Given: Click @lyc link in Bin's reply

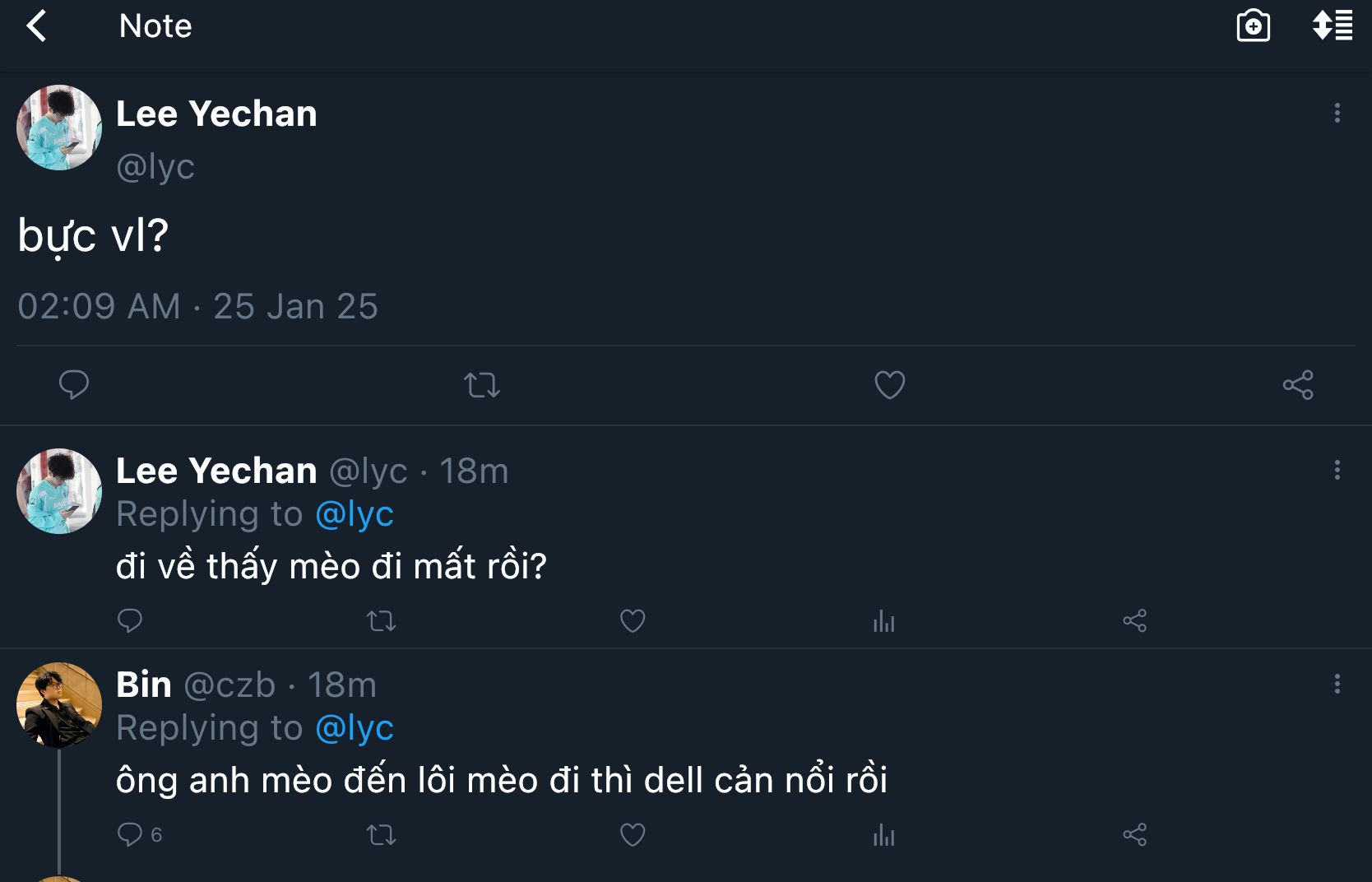Looking at the screenshot, I should point(355,727).
